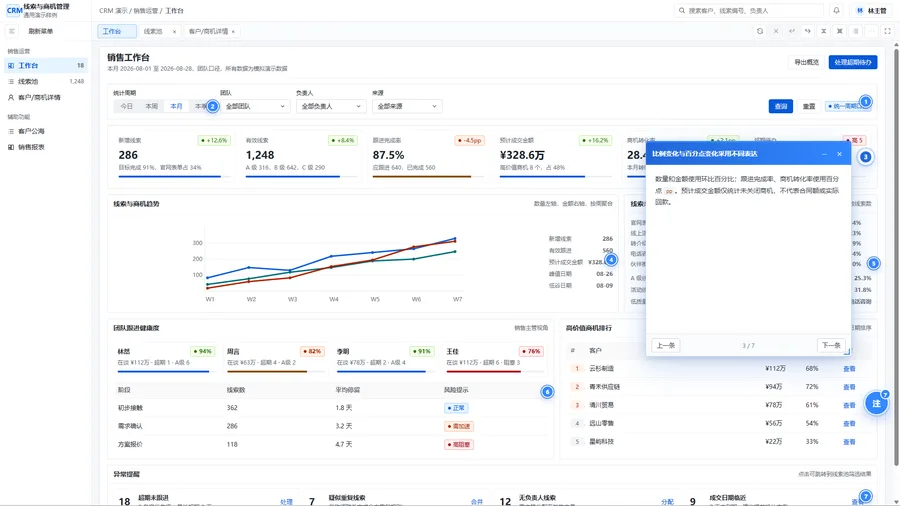Click the 跟进完成率 card orange progress bar
The height and width of the screenshot is (506, 900).
coord(429,177)
